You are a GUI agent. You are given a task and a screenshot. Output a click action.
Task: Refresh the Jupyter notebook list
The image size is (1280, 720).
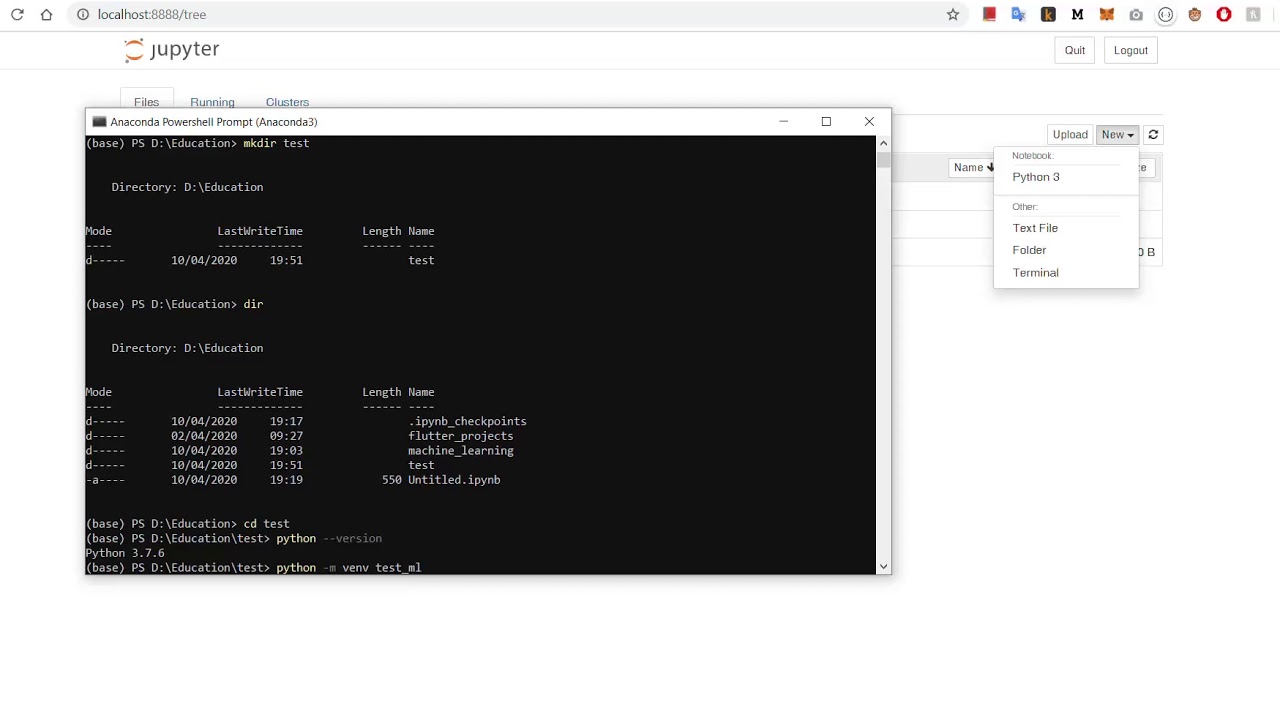[x=1153, y=135]
